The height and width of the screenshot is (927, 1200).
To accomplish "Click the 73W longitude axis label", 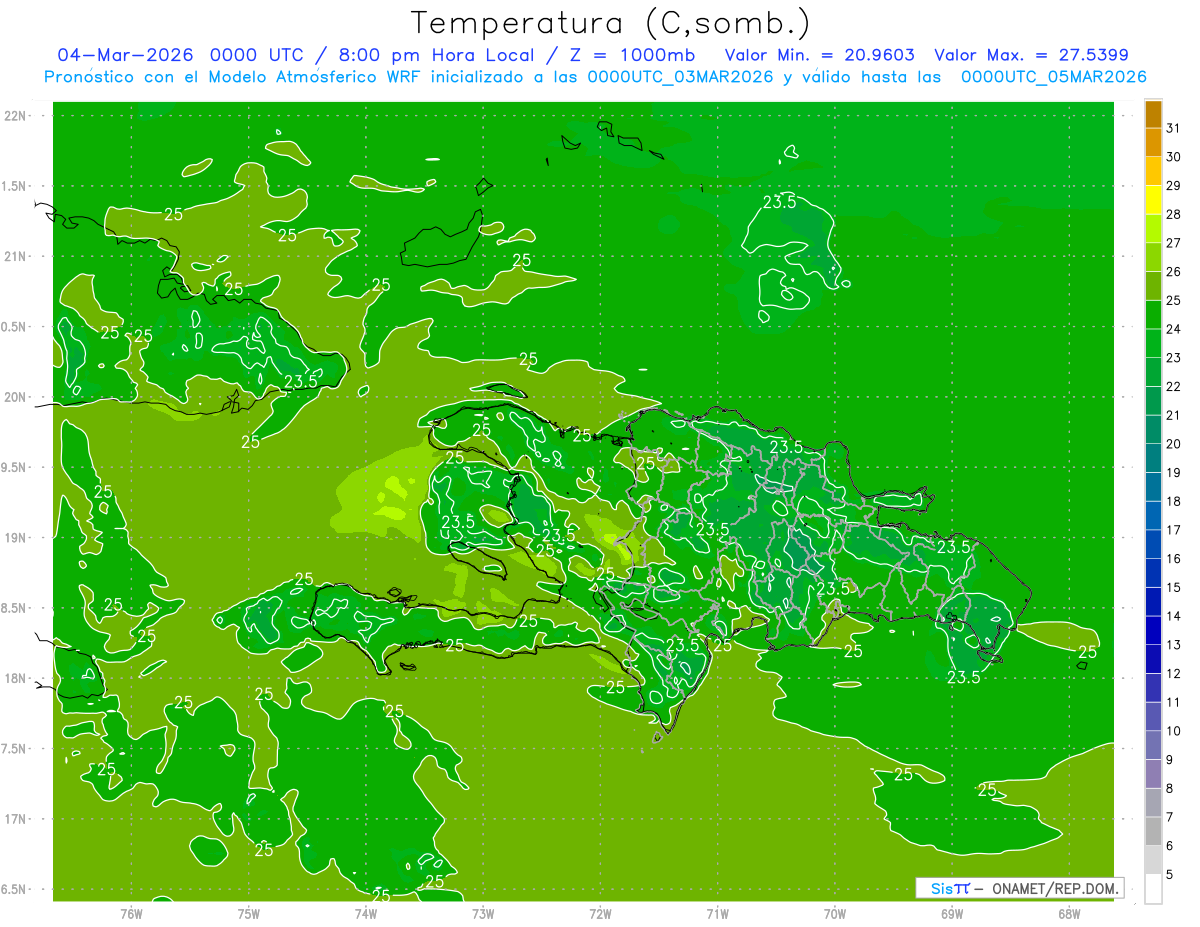I will [x=483, y=913].
